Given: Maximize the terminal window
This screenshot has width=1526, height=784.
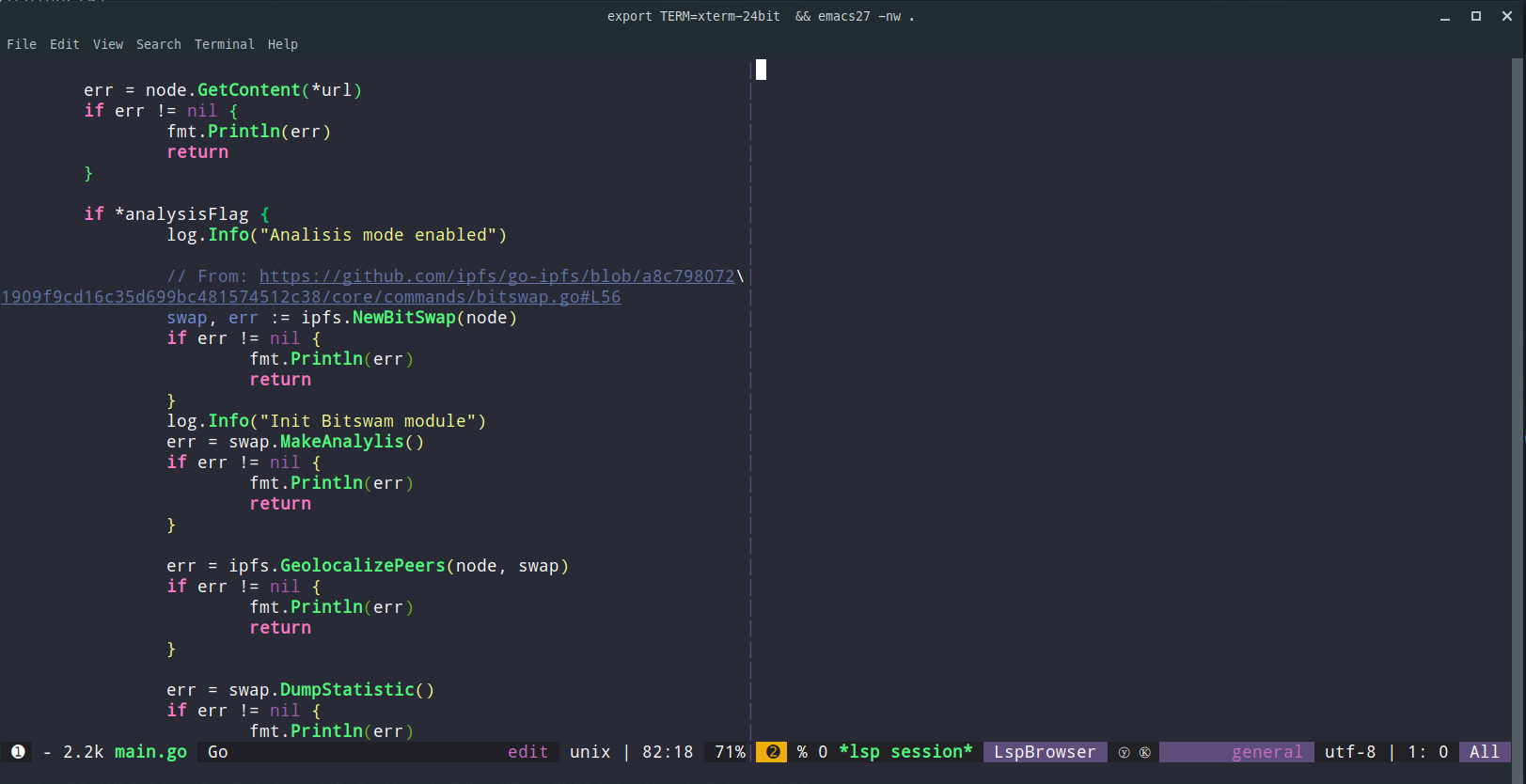Looking at the screenshot, I should click(x=1476, y=16).
